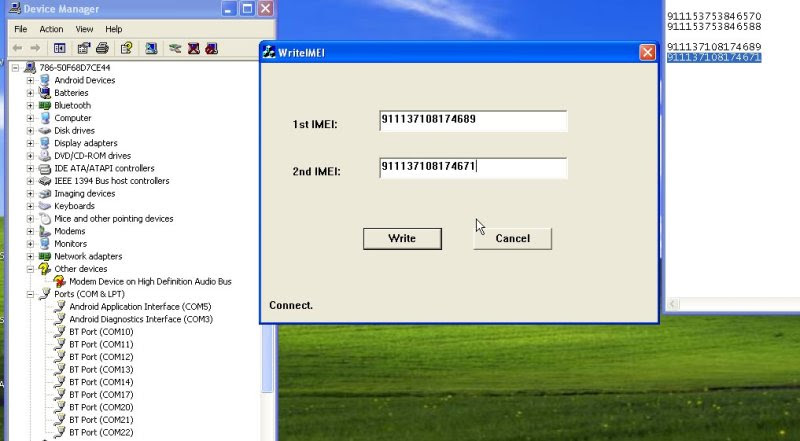Expand the IEEE 1394 Bus host controllers node
Image resolution: width=800 pixels, height=441 pixels.
point(30,181)
